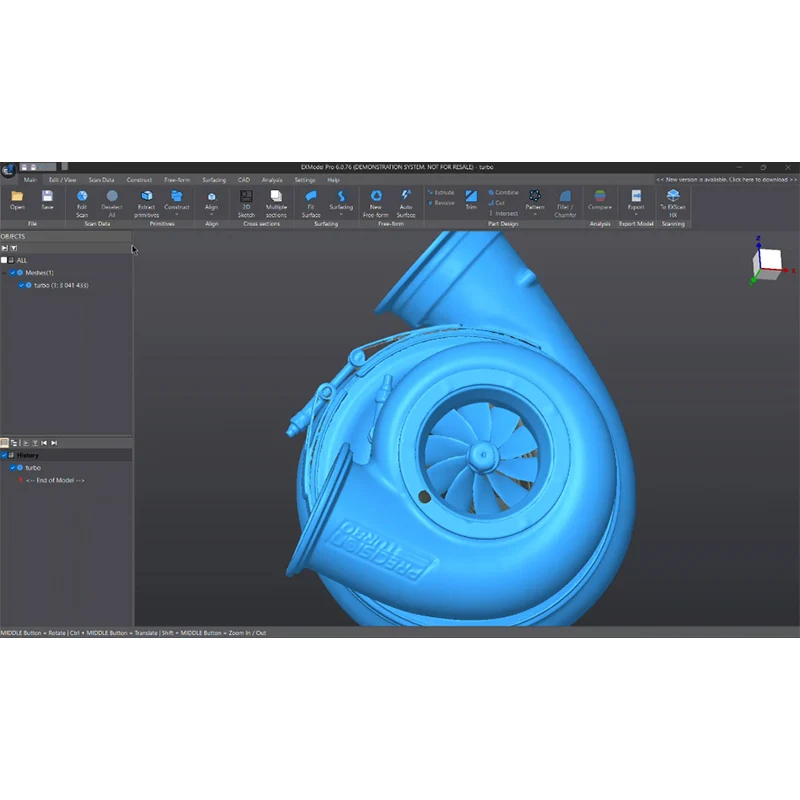Choose the Trim tool
This screenshot has height=800, width=800.
click(x=471, y=200)
